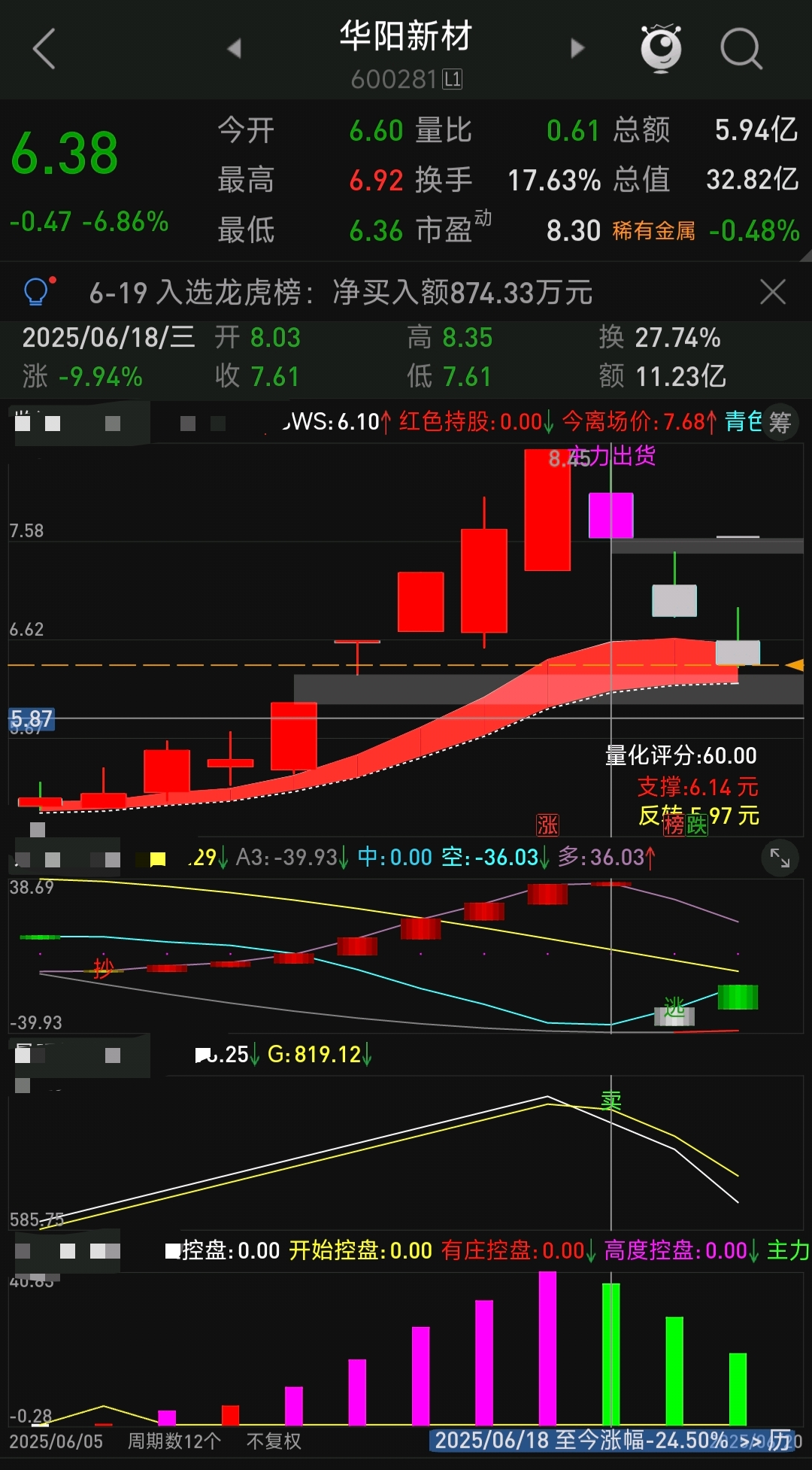Select the magenta 主力出货 candlestick
812x1470 pixels.
click(611, 515)
